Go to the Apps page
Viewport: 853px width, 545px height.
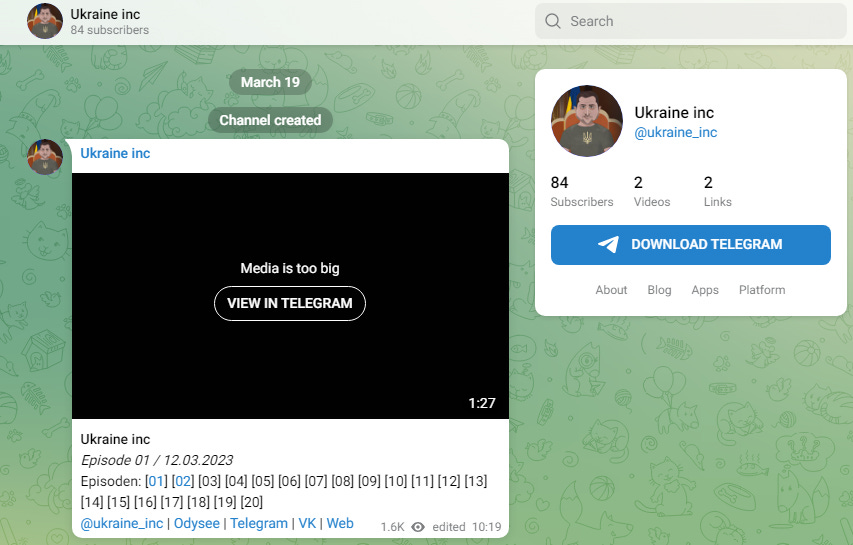click(x=705, y=290)
